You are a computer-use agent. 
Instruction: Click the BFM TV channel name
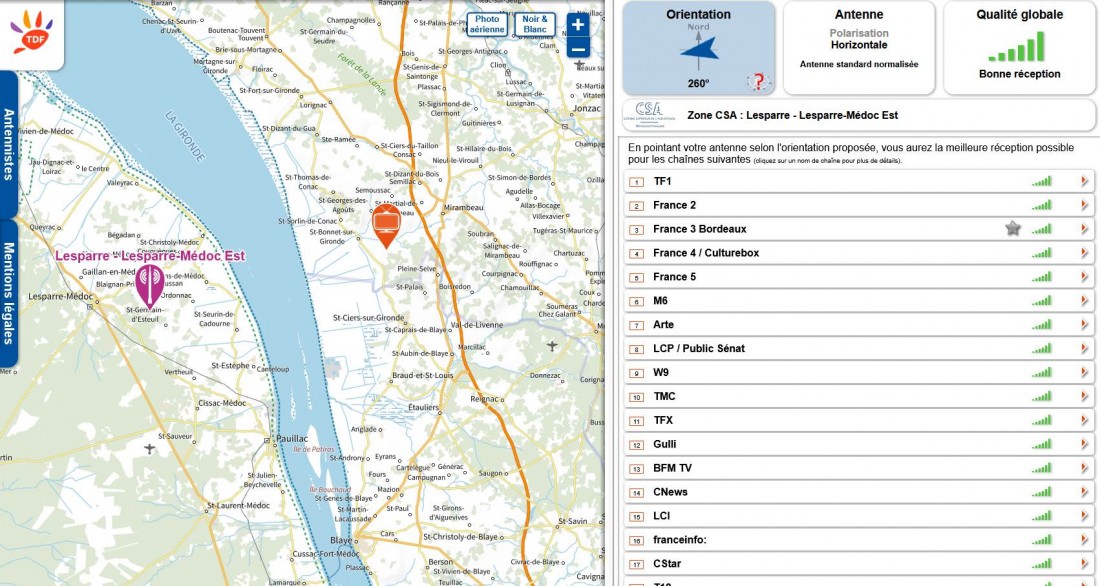tap(672, 467)
